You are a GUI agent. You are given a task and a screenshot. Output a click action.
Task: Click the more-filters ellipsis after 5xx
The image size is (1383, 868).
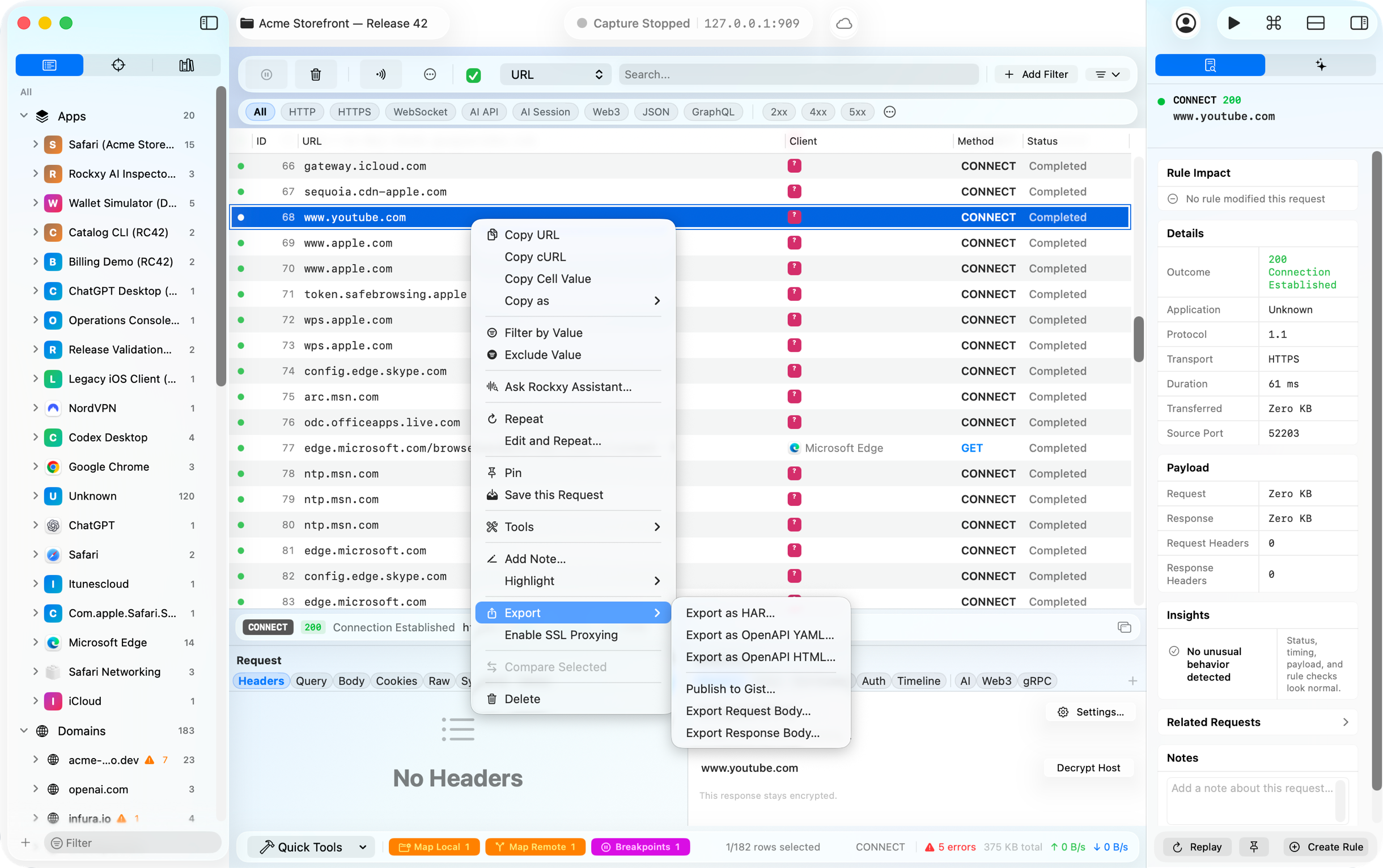[889, 112]
